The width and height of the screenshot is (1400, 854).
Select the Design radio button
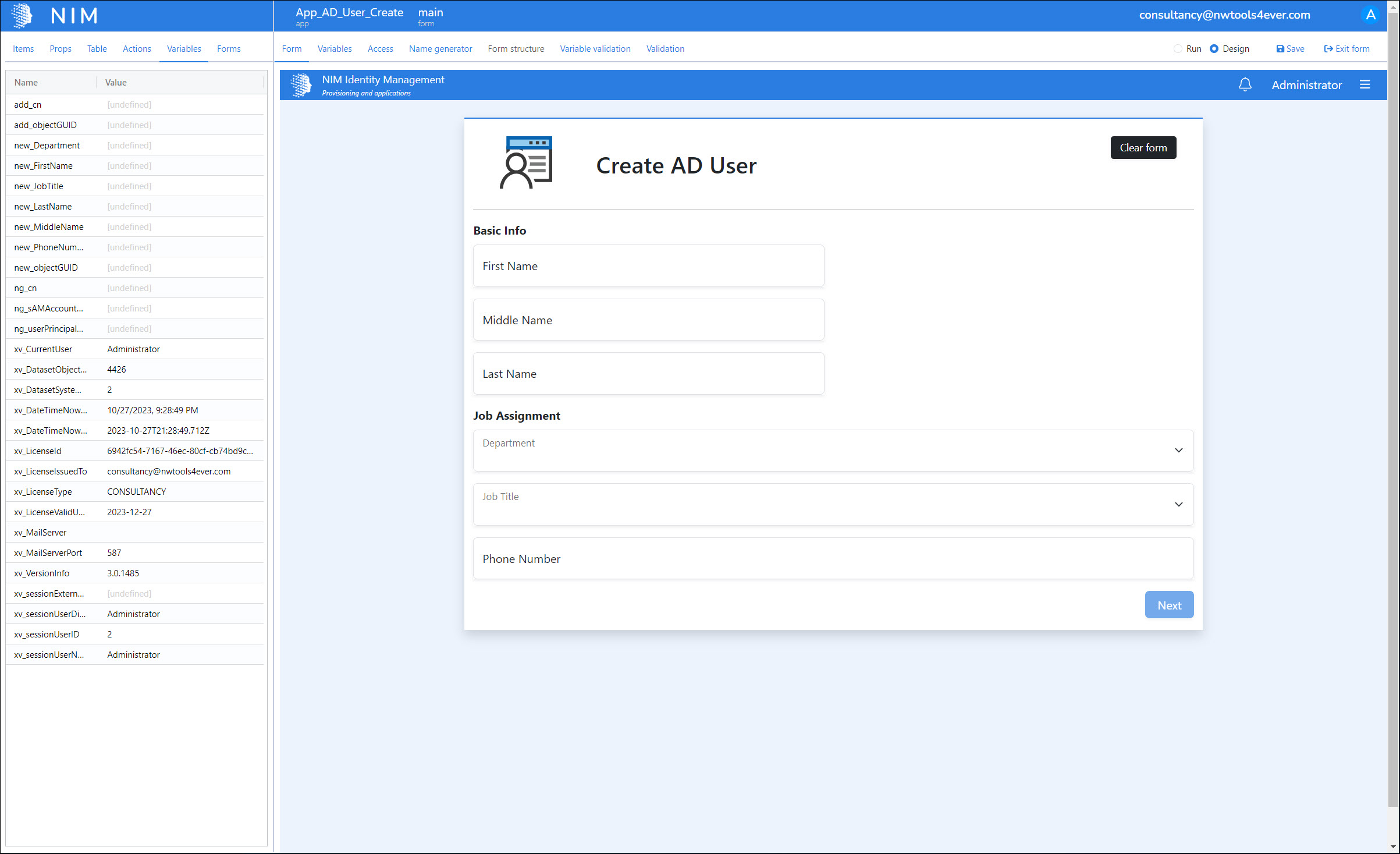[x=1214, y=49]
